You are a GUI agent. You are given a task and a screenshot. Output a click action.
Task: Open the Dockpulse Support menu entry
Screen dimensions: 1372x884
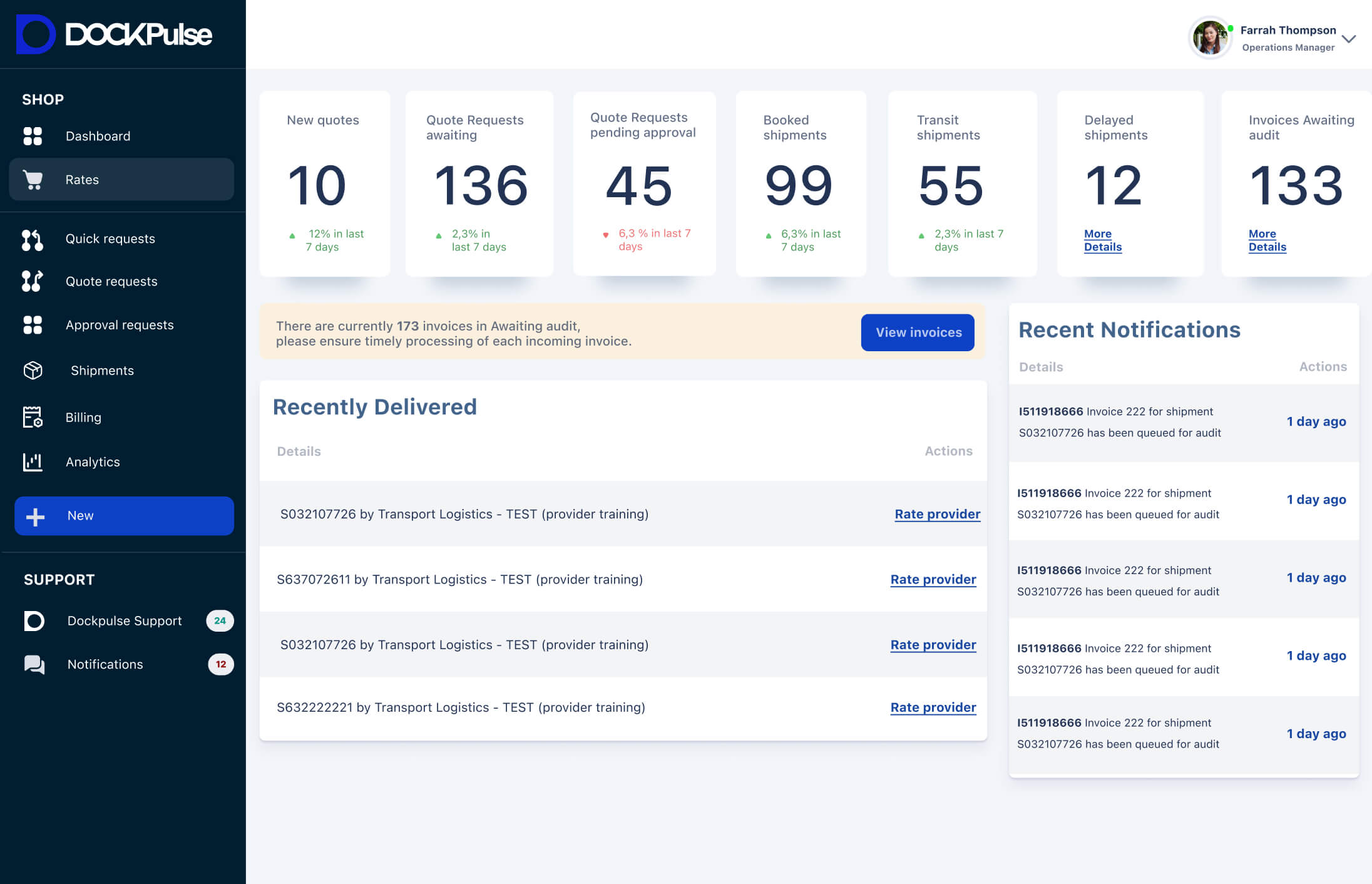pyautogui.click(x=125, y=620)
